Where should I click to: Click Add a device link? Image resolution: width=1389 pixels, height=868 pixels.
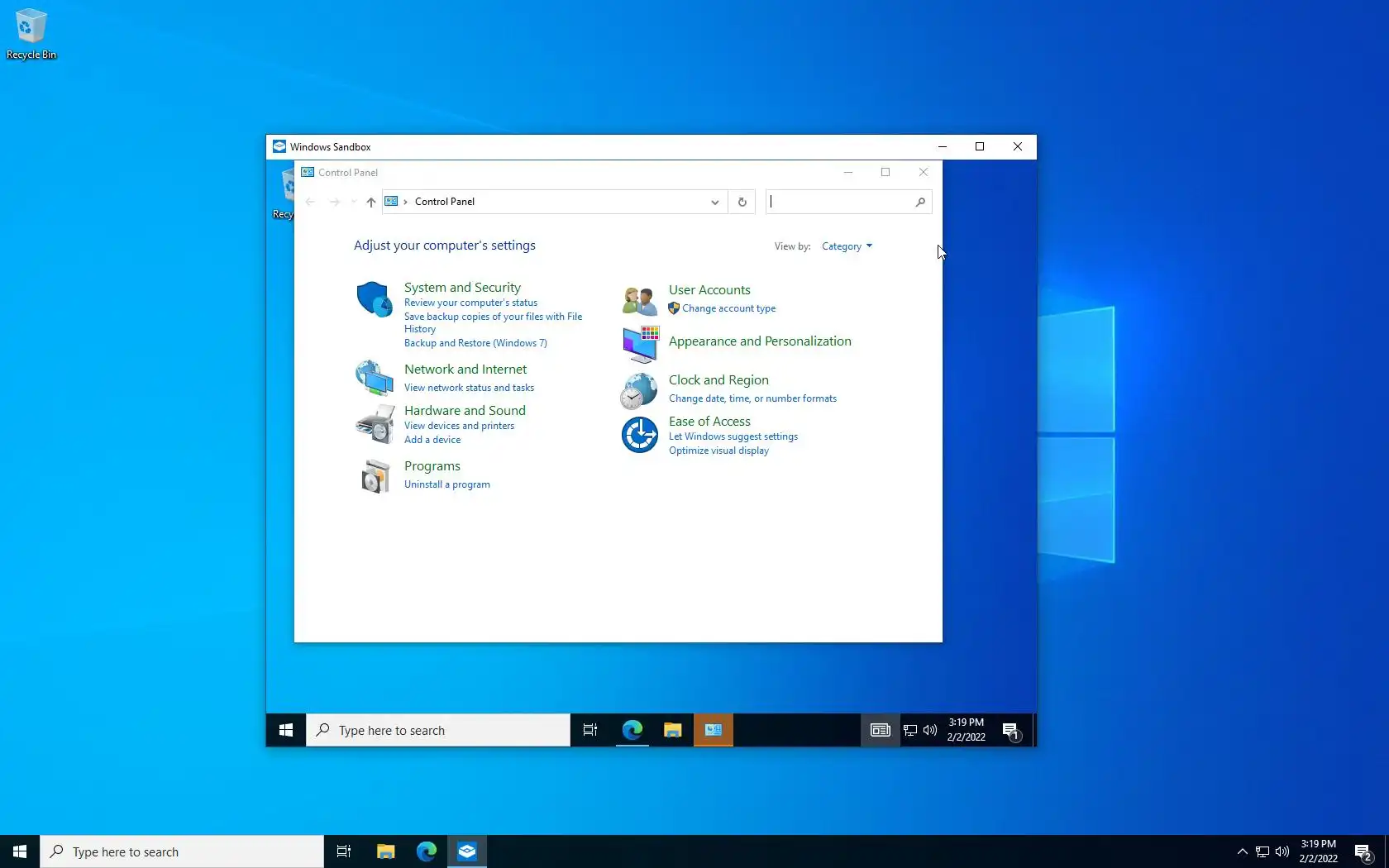pyautogui.click(x=432, y=440)
